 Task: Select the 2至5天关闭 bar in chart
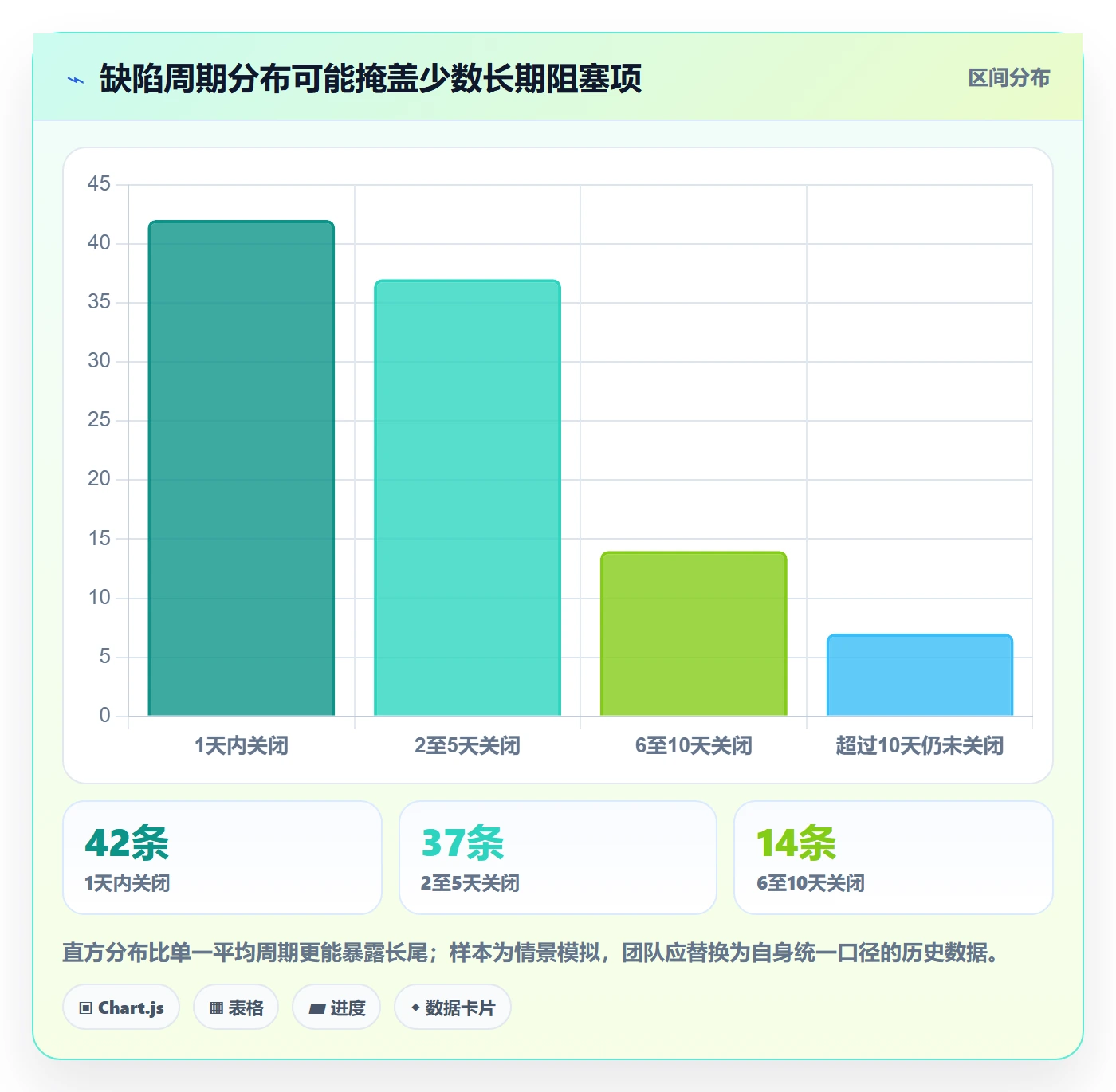(467, 497)
